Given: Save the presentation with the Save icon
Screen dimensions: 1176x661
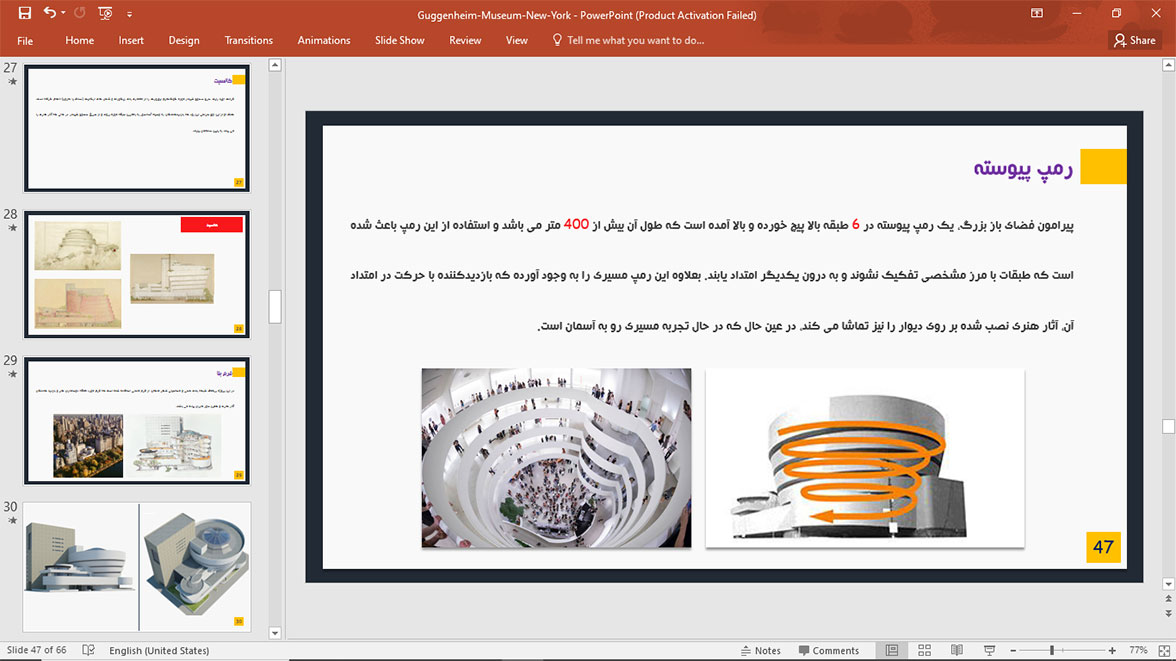Looking at the screenshot, I should pos(25,14).
